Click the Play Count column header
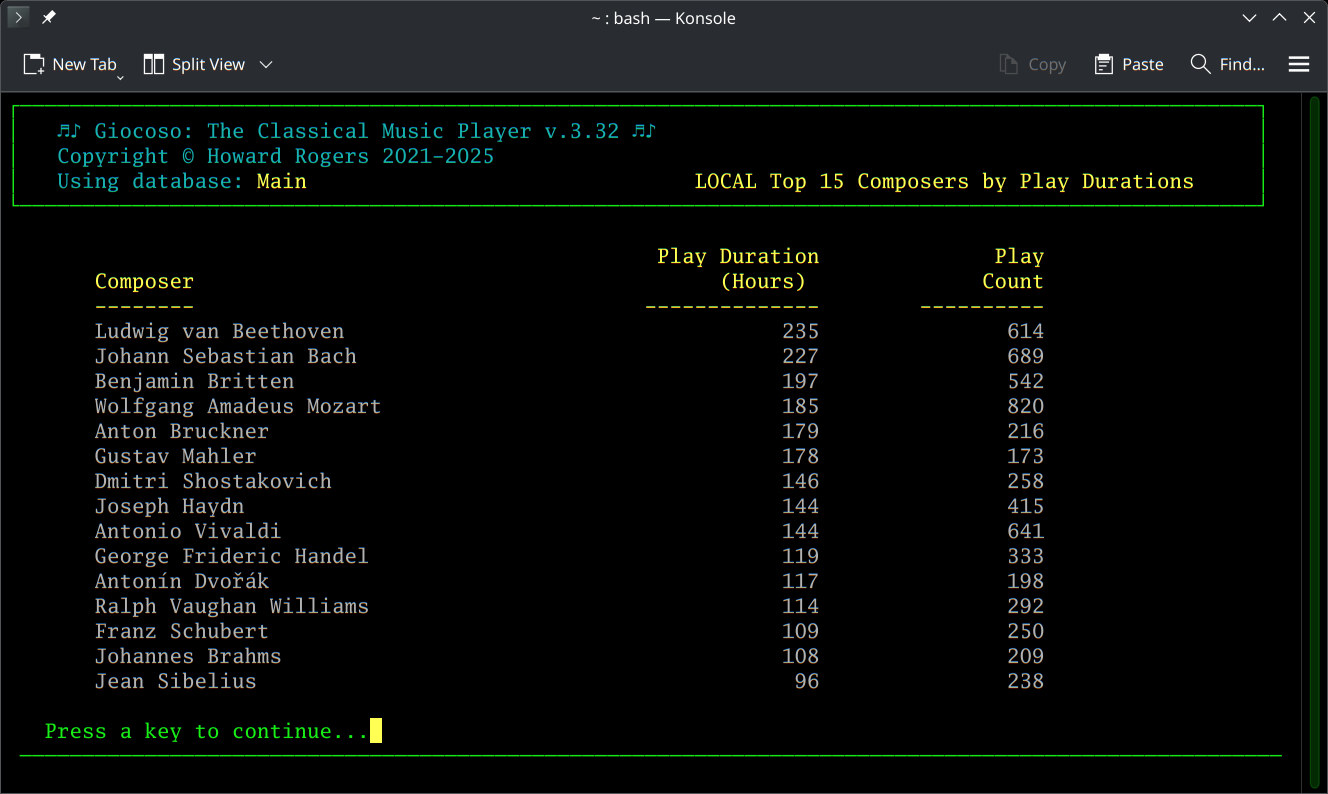Image resolution: width=1328 pixels, height=794 pixels. click(x=1012, y=269)
